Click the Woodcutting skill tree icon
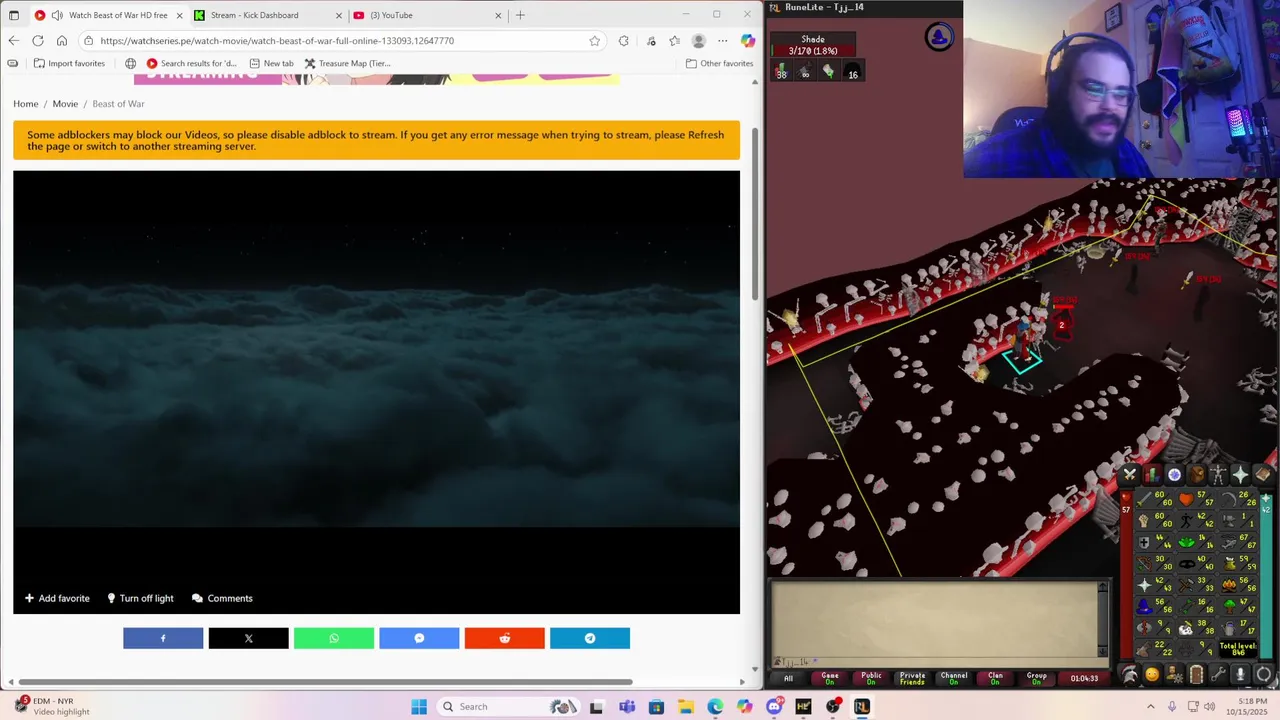1280x720 pixels. point(1229,606)
